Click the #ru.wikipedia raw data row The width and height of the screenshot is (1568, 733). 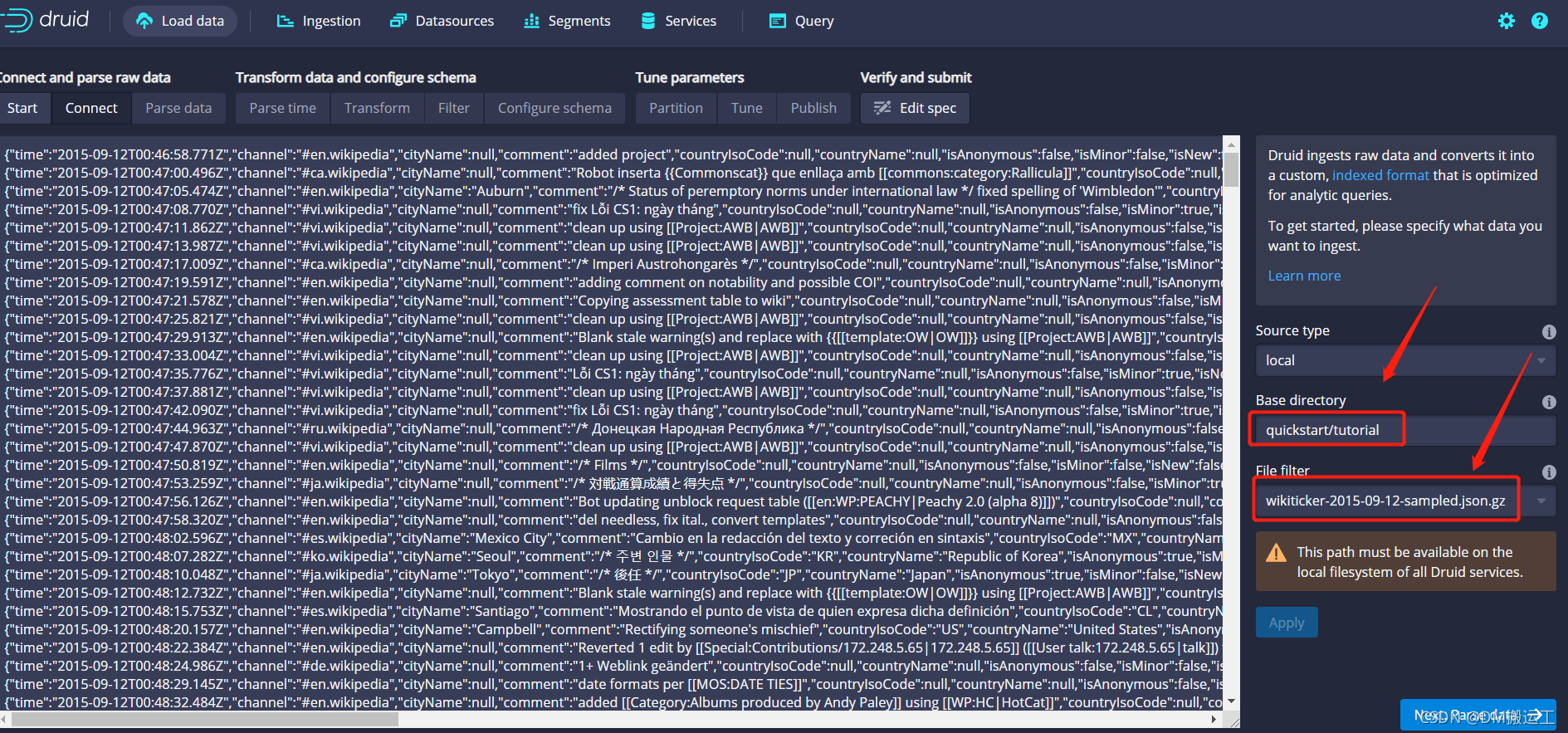613,428
